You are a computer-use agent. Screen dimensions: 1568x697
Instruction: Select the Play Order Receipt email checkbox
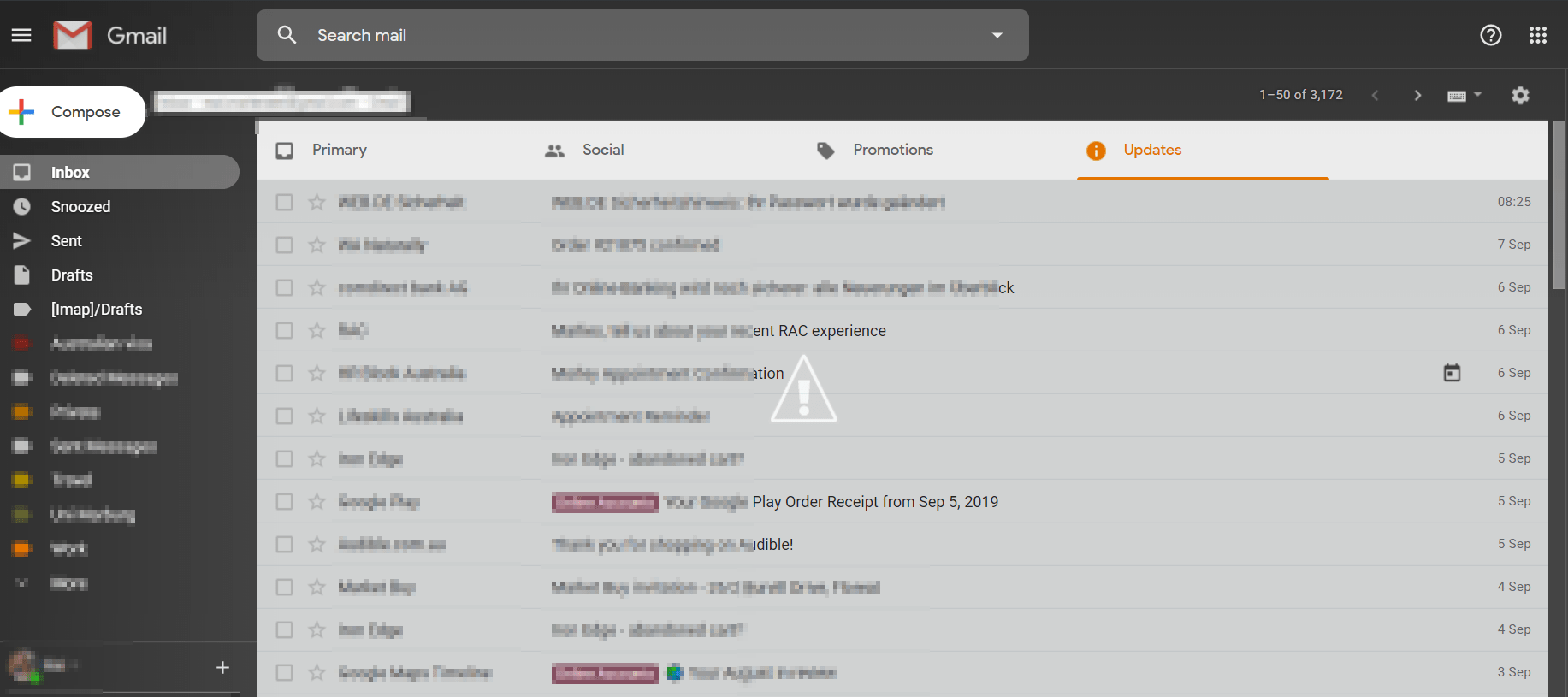[284, 501]
